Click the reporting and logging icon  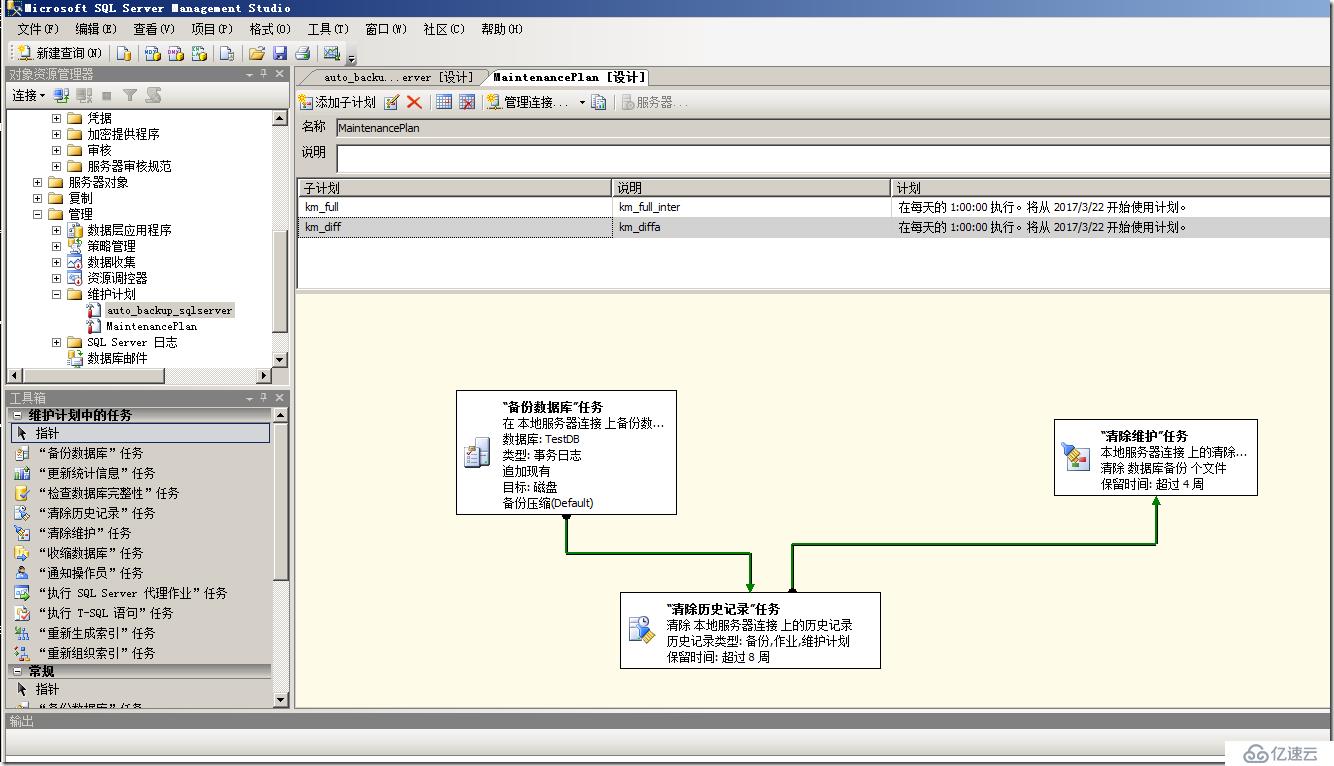(x=598, y=102)
